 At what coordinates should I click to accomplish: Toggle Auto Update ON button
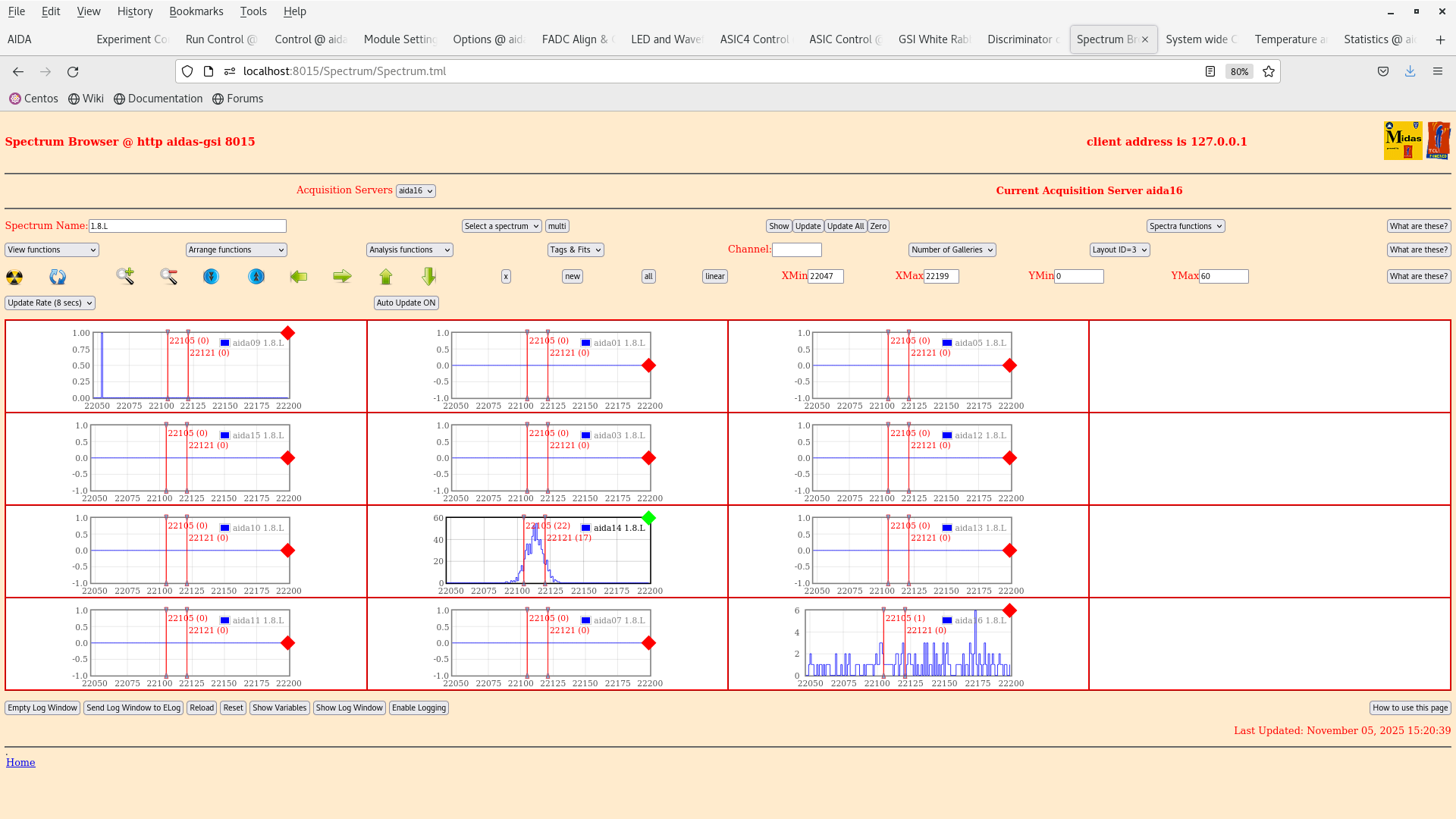click(406, 303)
